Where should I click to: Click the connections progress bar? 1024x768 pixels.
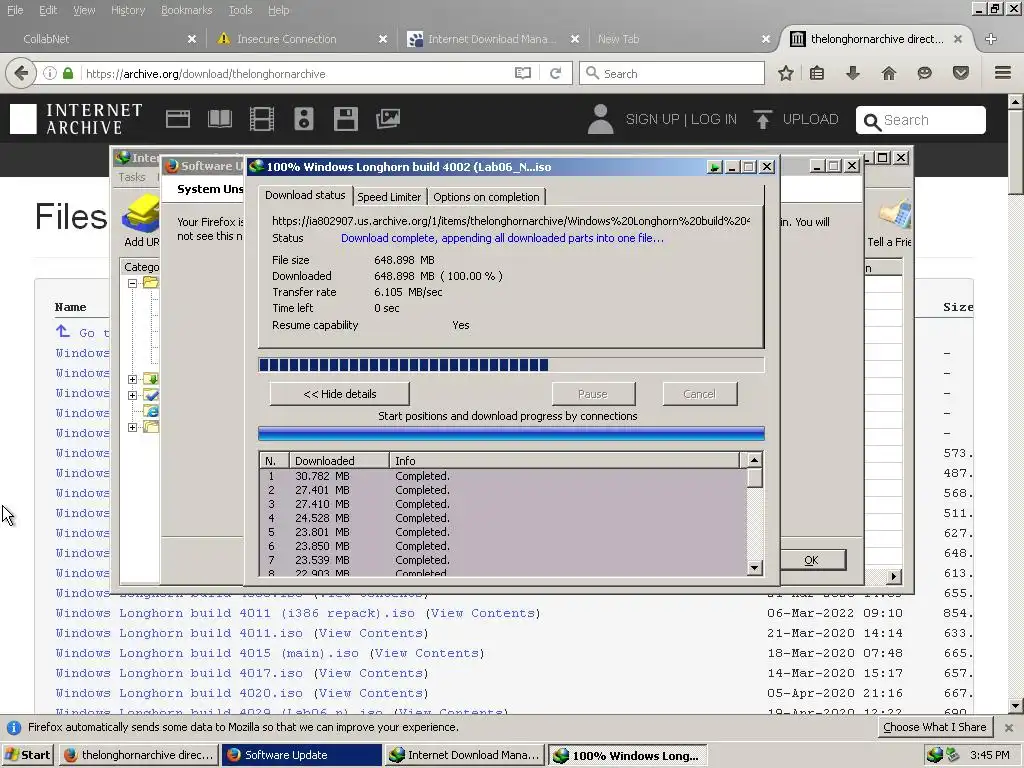(x=511, y=433)
